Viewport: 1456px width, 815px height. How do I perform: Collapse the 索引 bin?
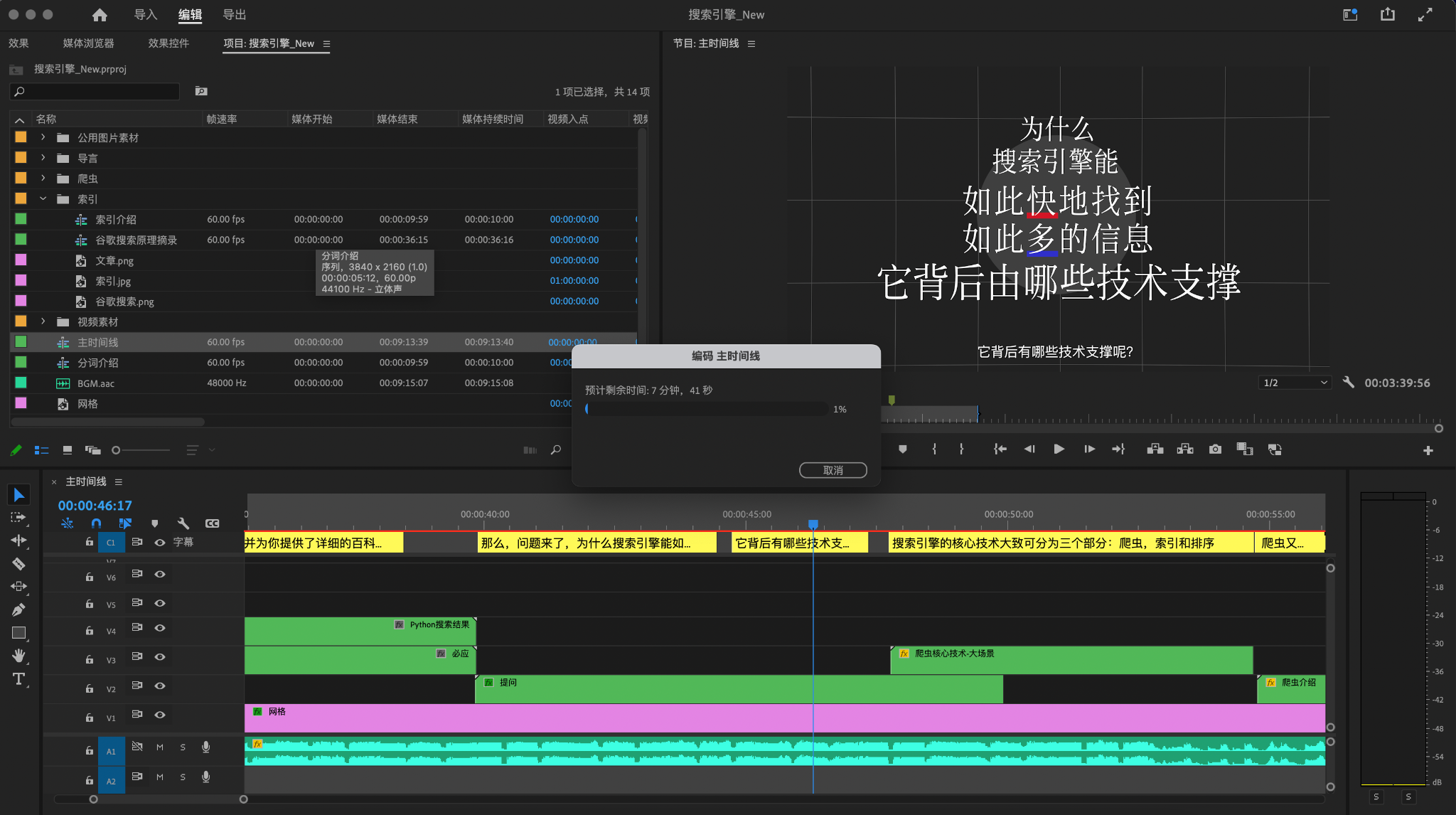(43, 199)
